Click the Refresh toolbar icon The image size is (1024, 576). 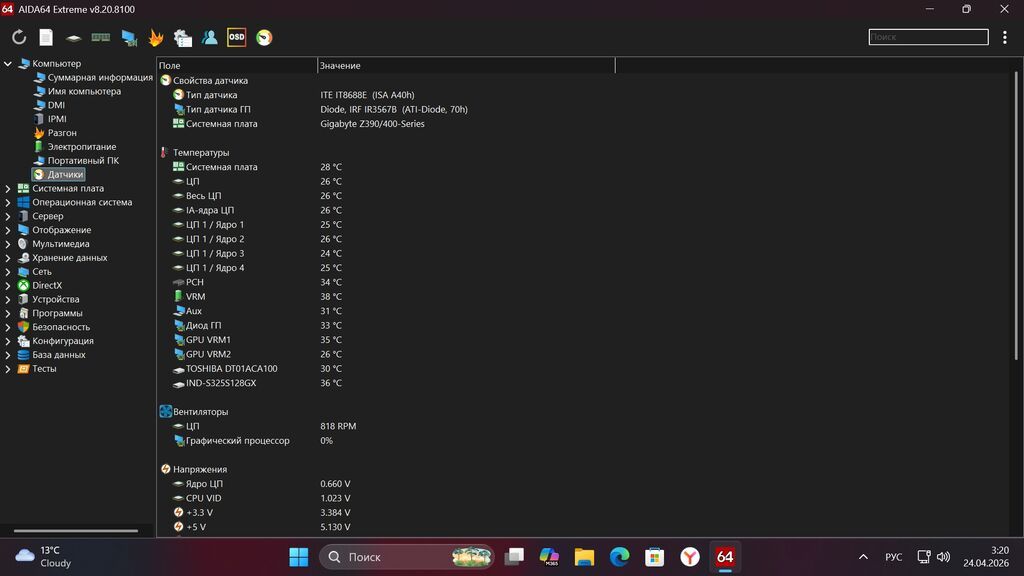point(19,37)
